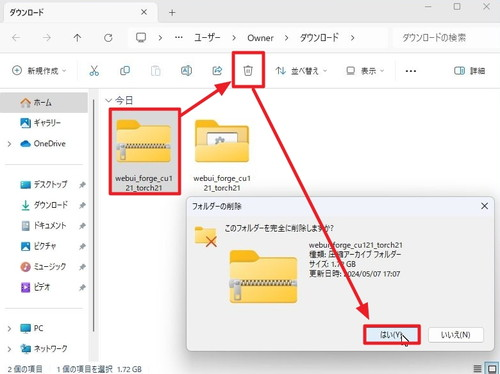Select the zipped webui_forge_cu121_torch21 archive

(144, 152)
